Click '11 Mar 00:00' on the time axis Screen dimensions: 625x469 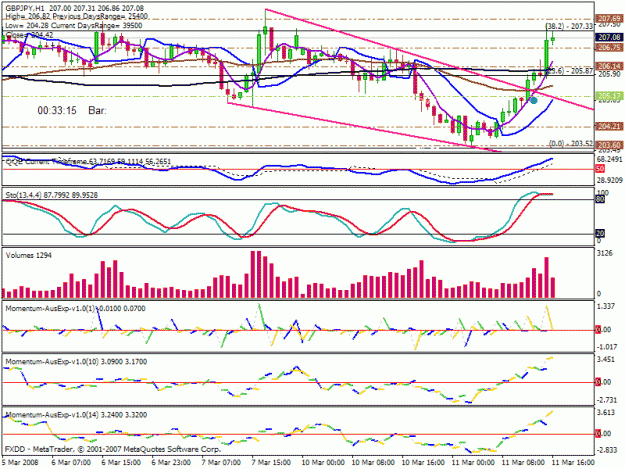pyautogui.click(x=473, y=463)
